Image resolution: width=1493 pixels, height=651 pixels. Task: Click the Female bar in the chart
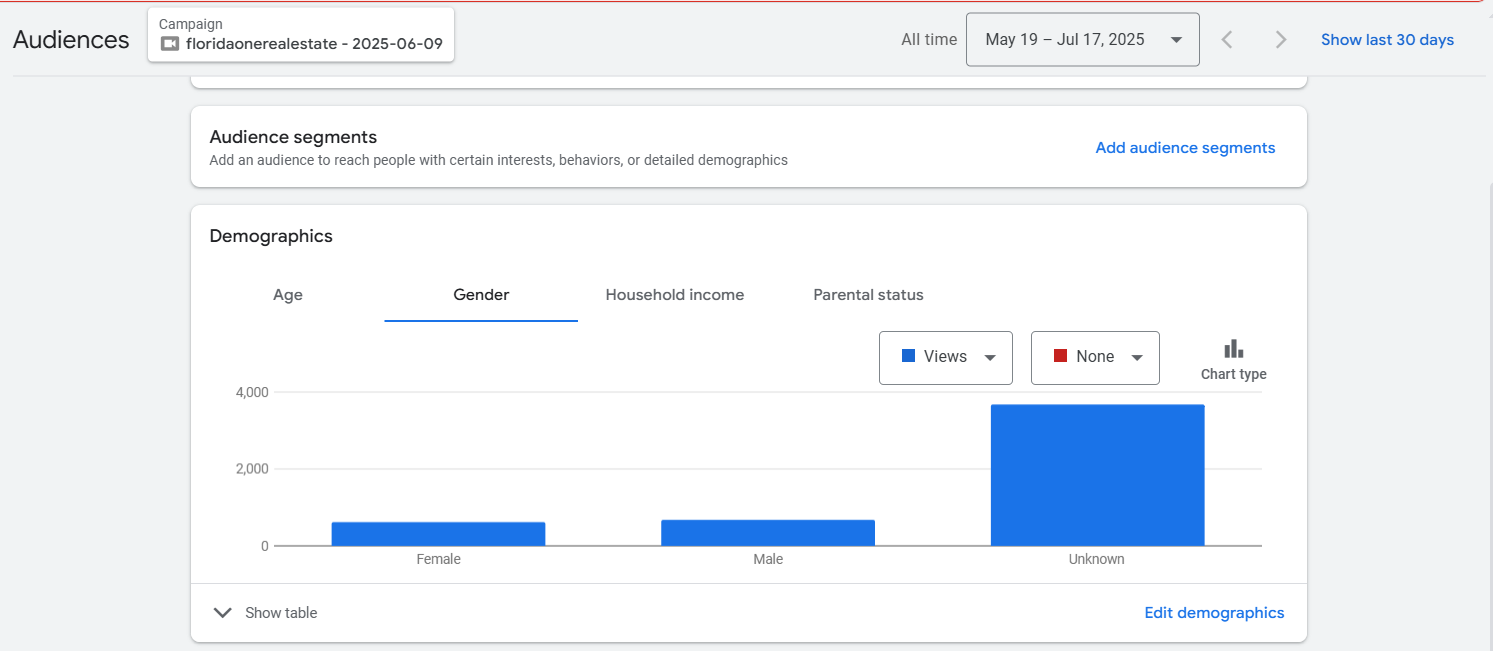438,534
